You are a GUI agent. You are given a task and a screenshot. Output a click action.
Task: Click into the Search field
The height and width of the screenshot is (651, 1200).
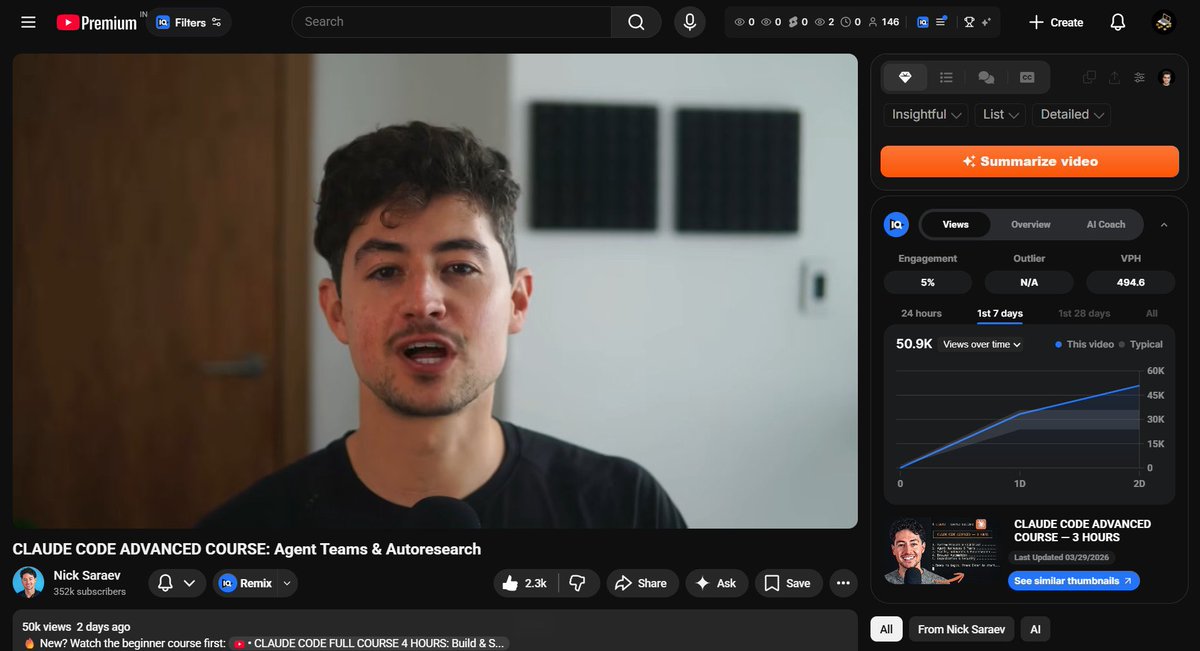[451, 22]
